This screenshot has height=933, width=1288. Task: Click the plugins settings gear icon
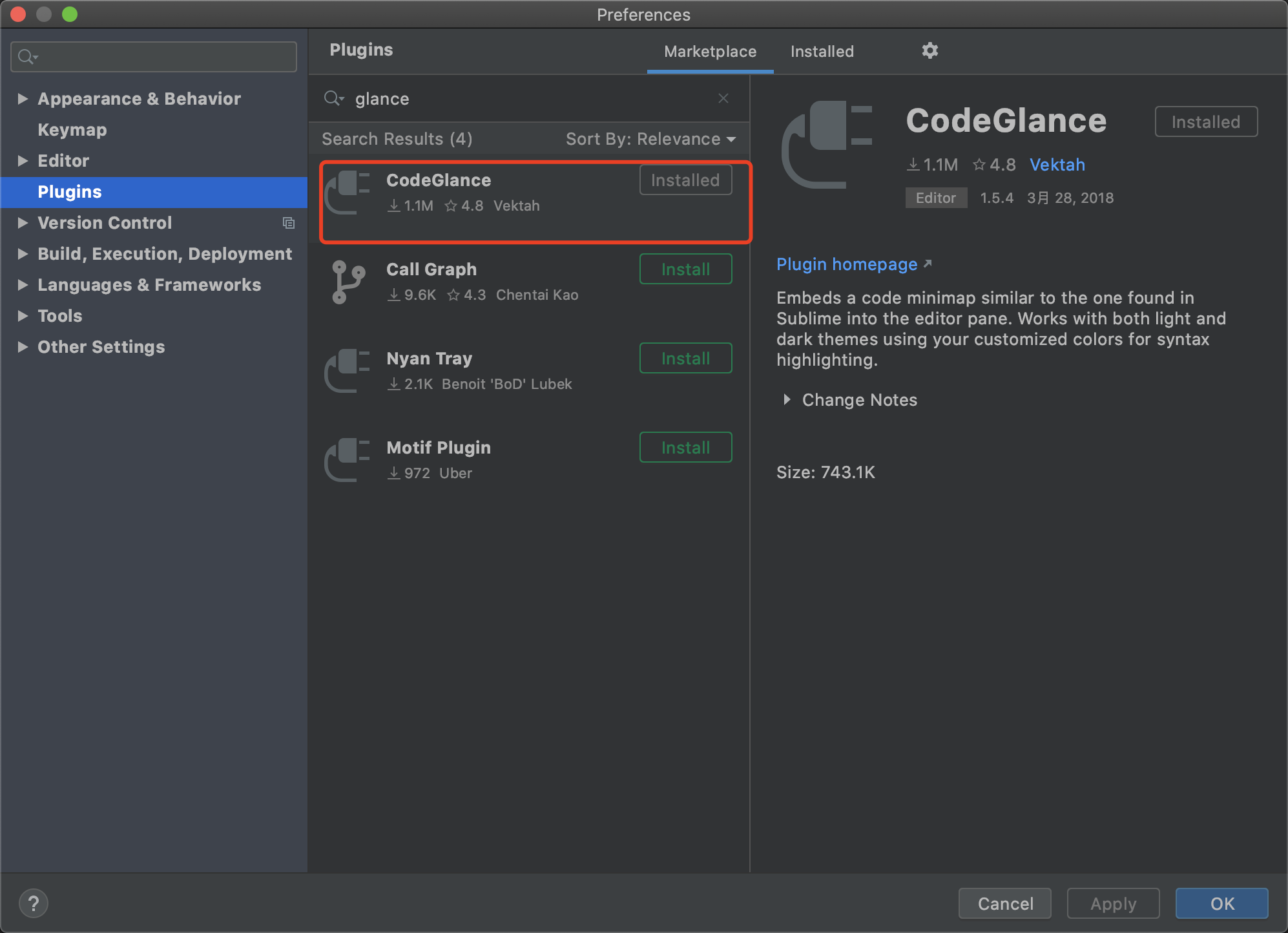(930, 50)
